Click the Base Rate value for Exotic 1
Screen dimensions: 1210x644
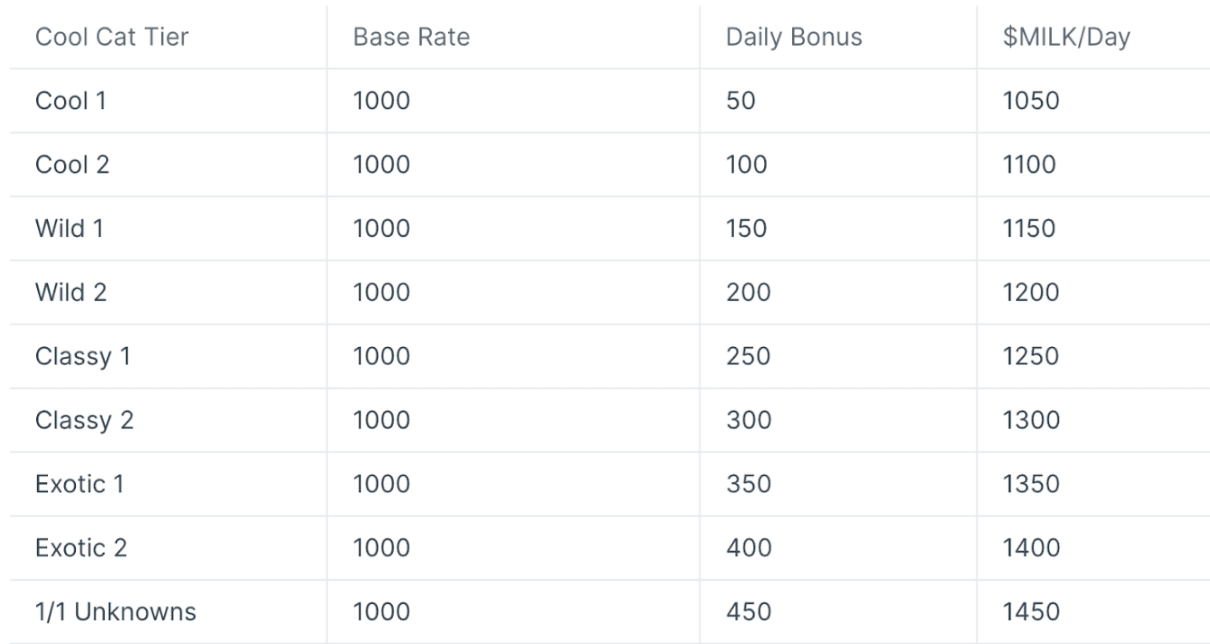coord(381,485)
